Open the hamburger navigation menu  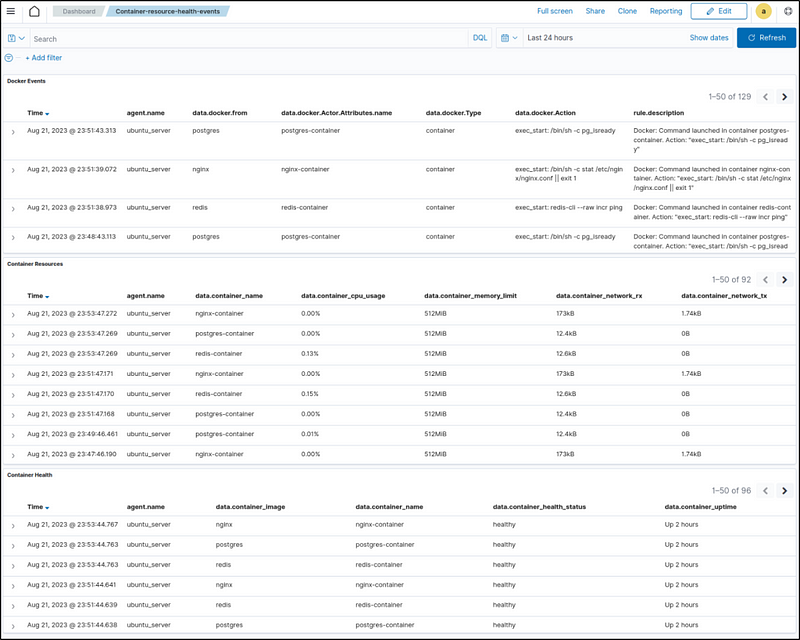coord(11,11)
